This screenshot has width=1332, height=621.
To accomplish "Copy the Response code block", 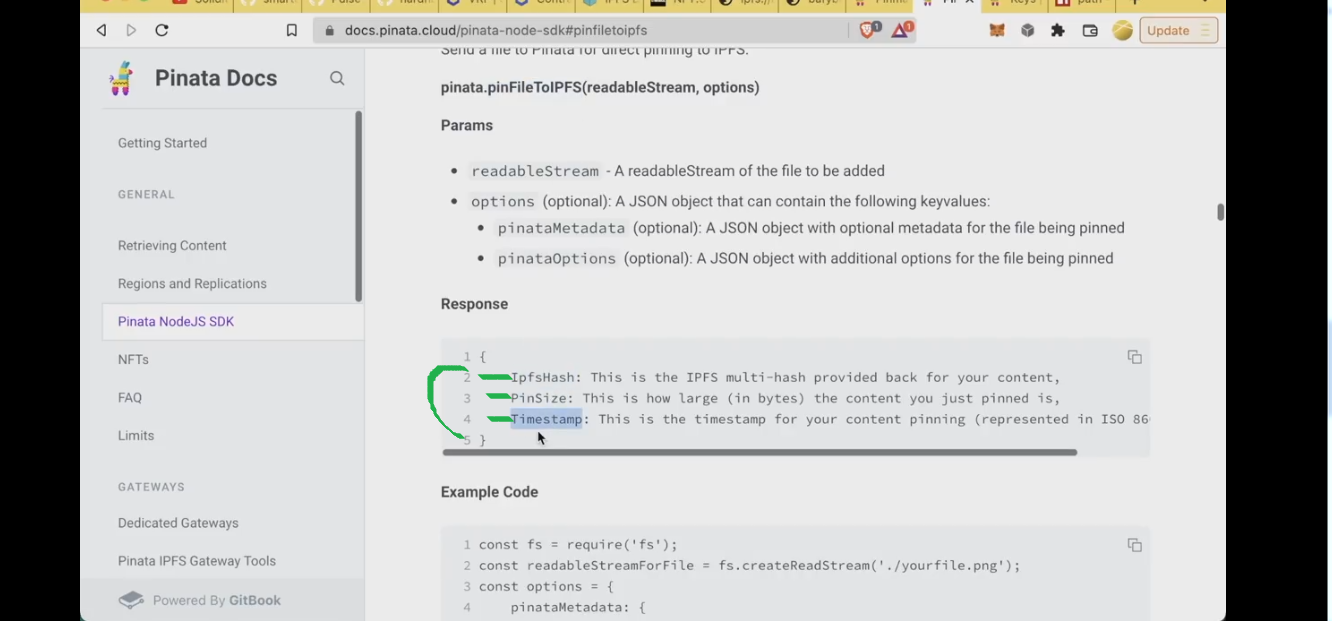I will click(x=1134, y=357).
